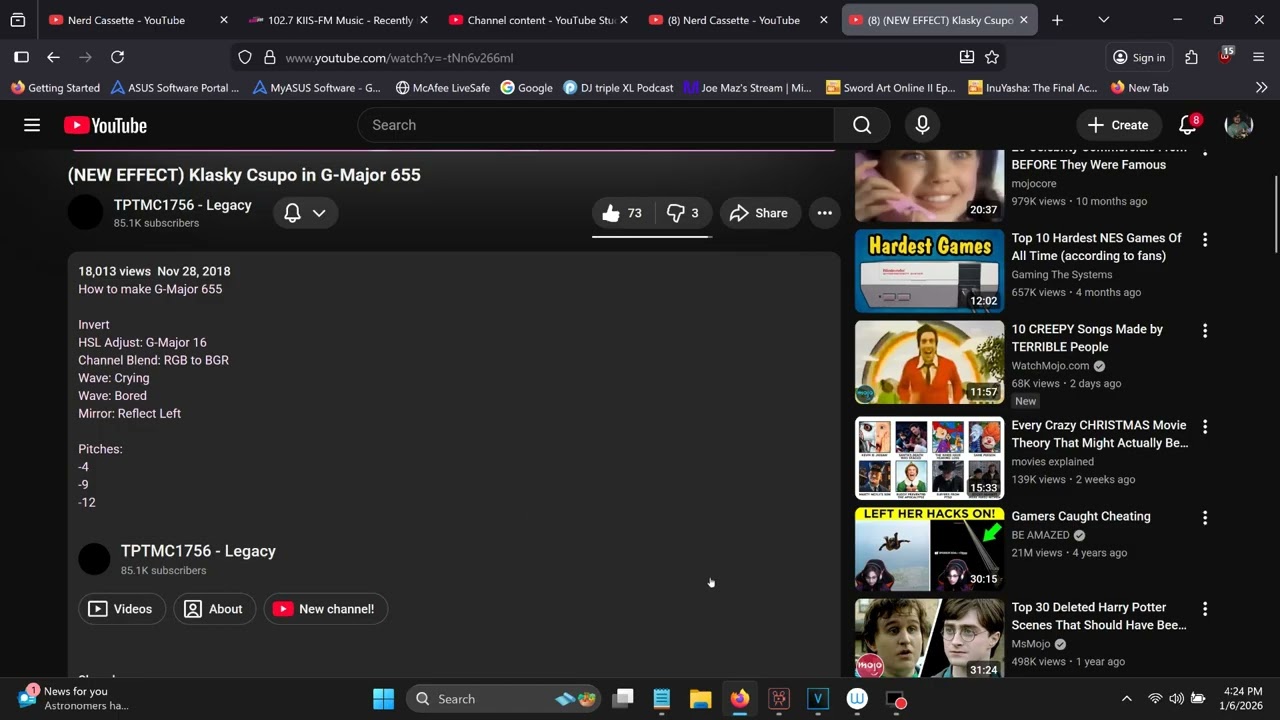Open the notifications bell with 8 alerts

tap(1188, 125)
